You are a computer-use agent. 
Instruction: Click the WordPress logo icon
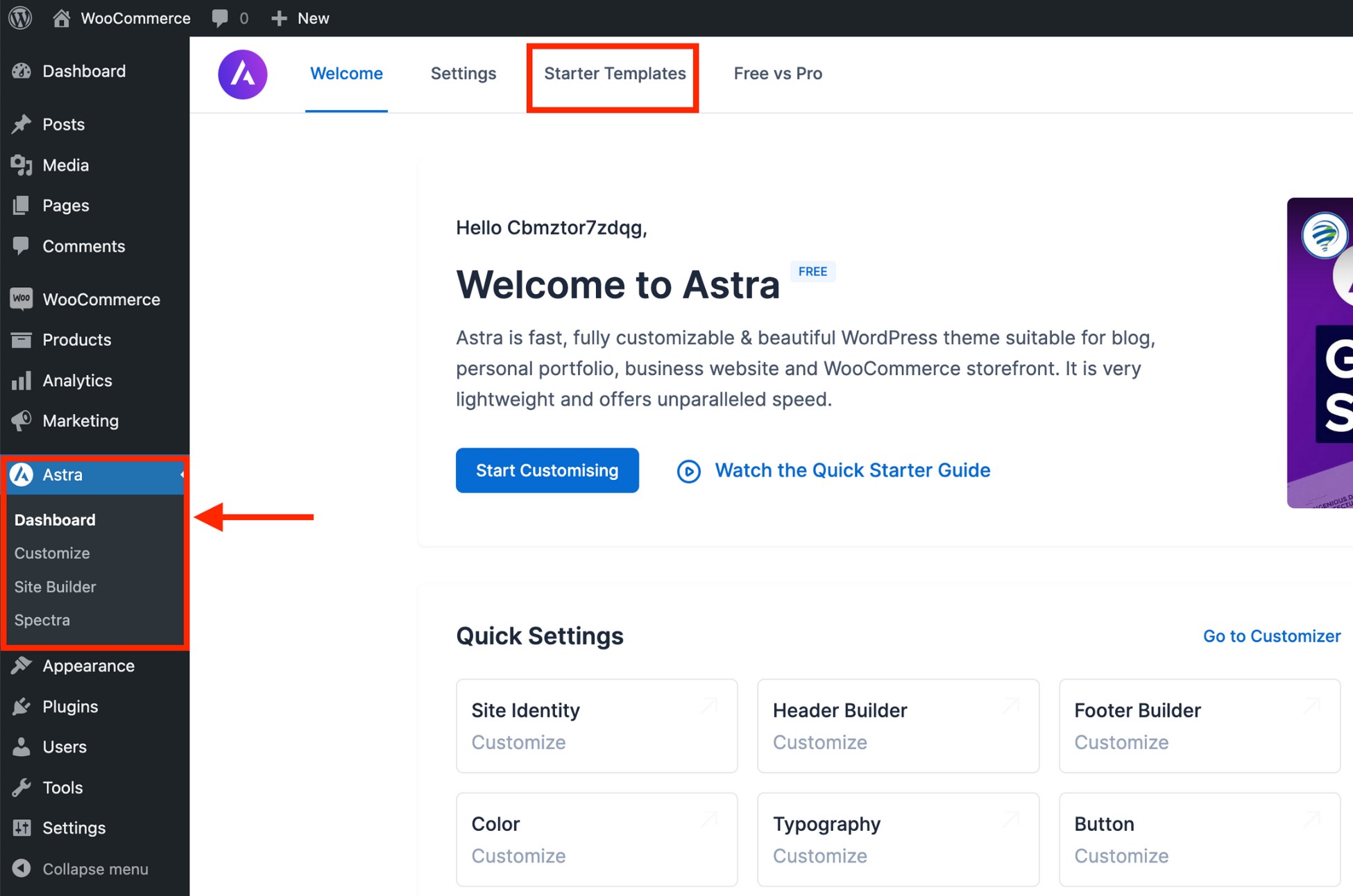(x=20, y=17)
